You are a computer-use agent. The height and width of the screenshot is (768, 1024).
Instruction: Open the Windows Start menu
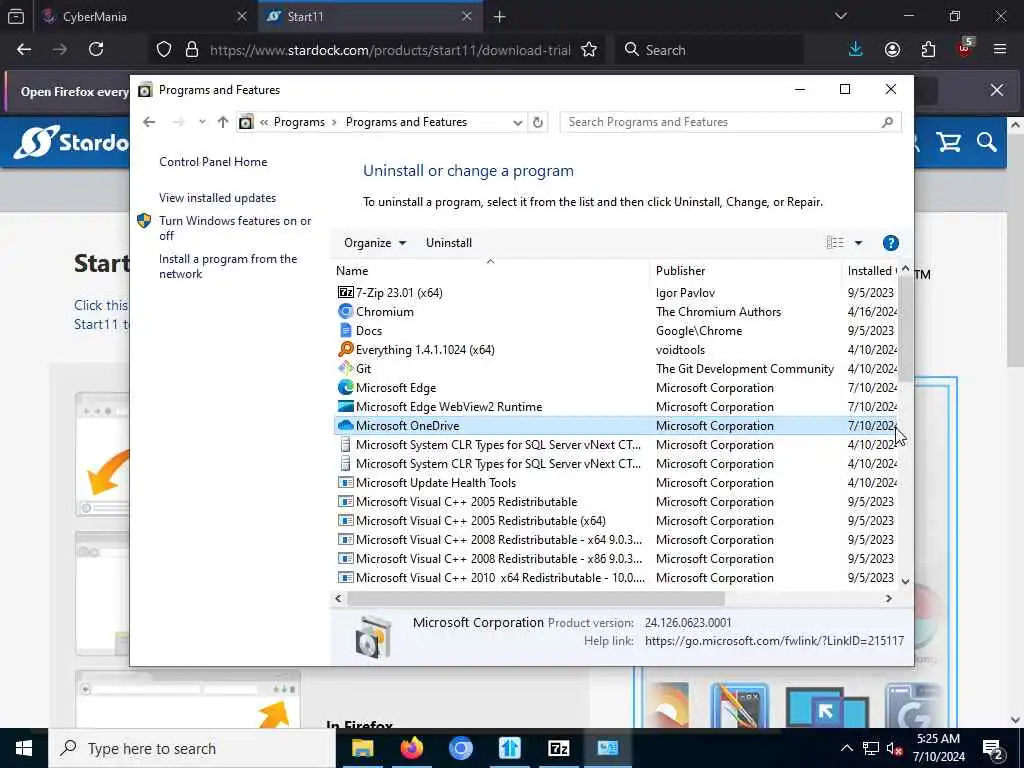[x=24, y=748]
